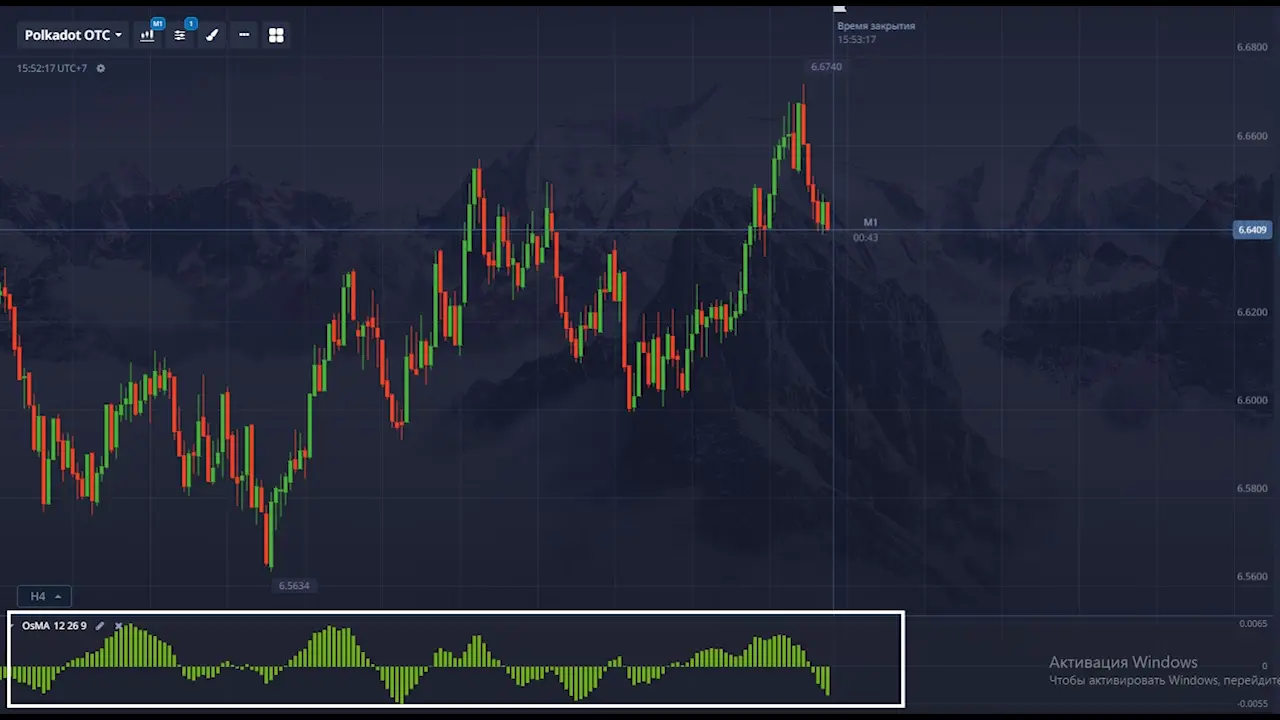The image size is (1280, 720).
Task: Click the 6.6740 high price label
Action: [x=826, y=67]
